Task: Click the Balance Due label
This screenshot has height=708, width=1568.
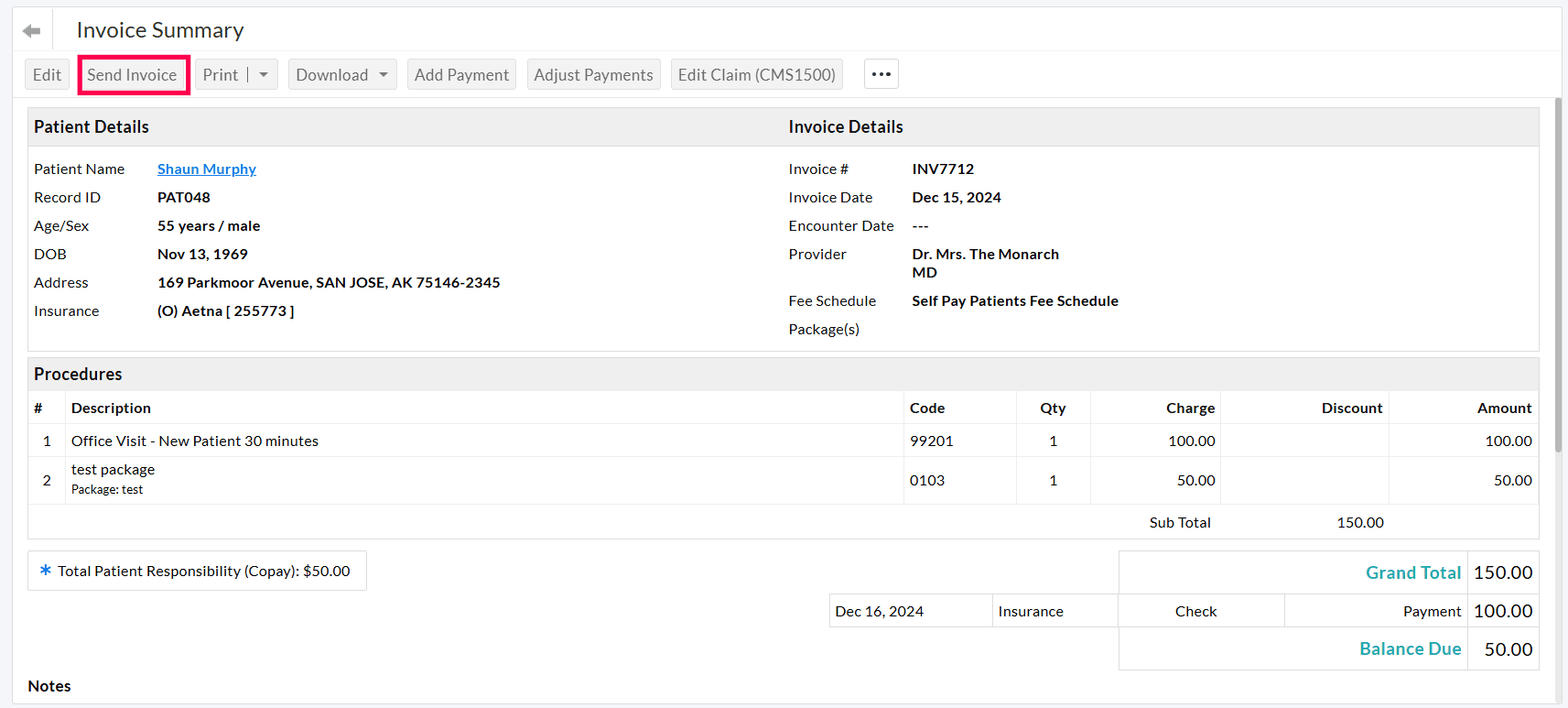Action: coord(1410,649)
